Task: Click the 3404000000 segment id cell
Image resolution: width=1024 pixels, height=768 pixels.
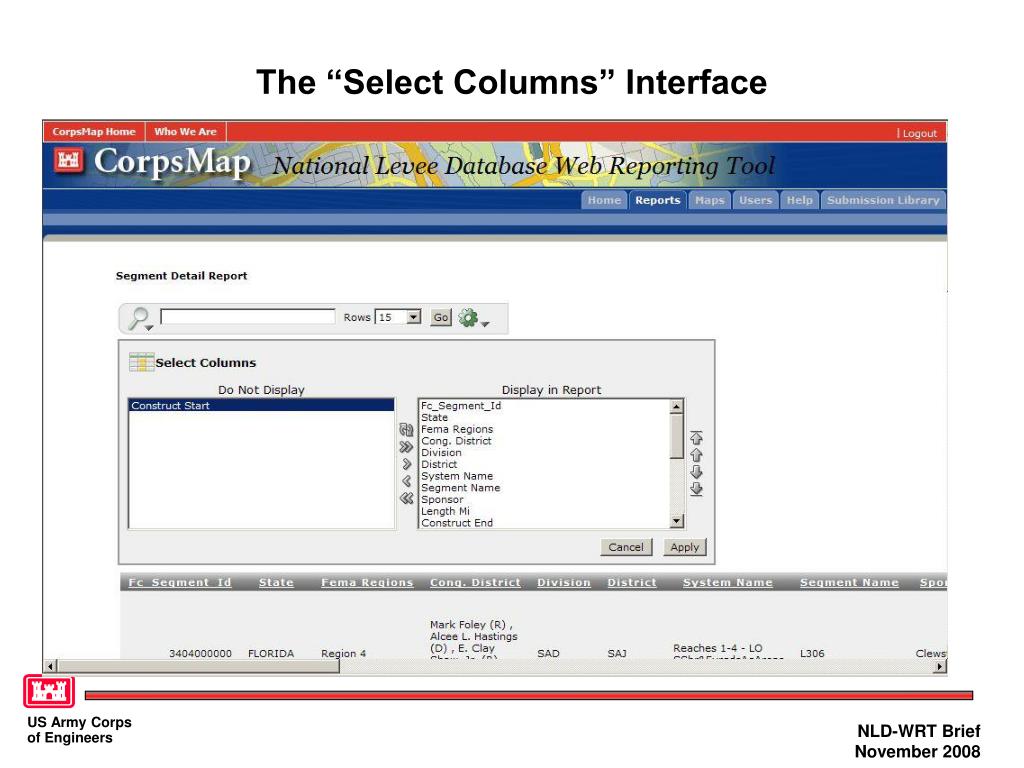Action: pyautogui.click(x=200, y=653)
